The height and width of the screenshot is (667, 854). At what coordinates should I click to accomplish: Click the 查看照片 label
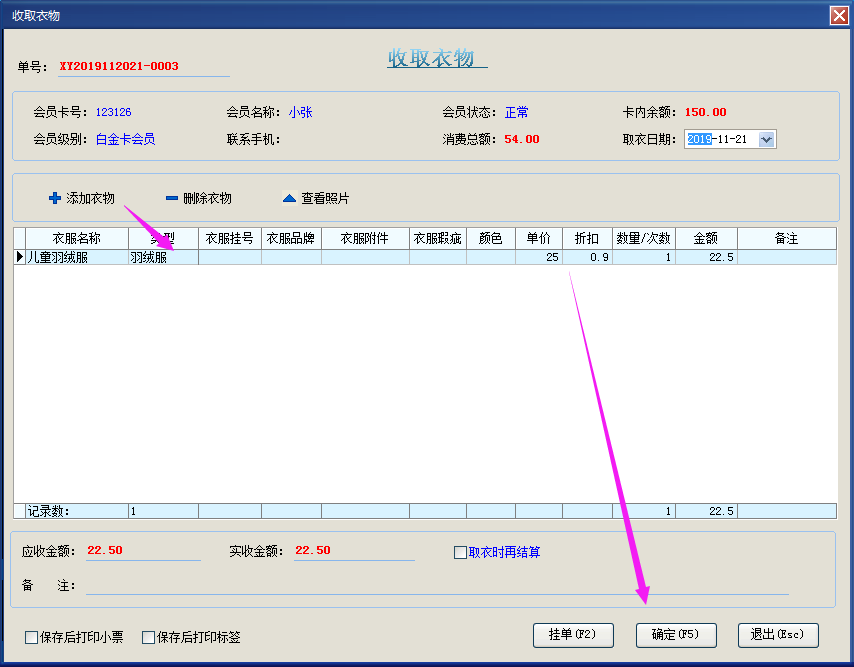325,198
